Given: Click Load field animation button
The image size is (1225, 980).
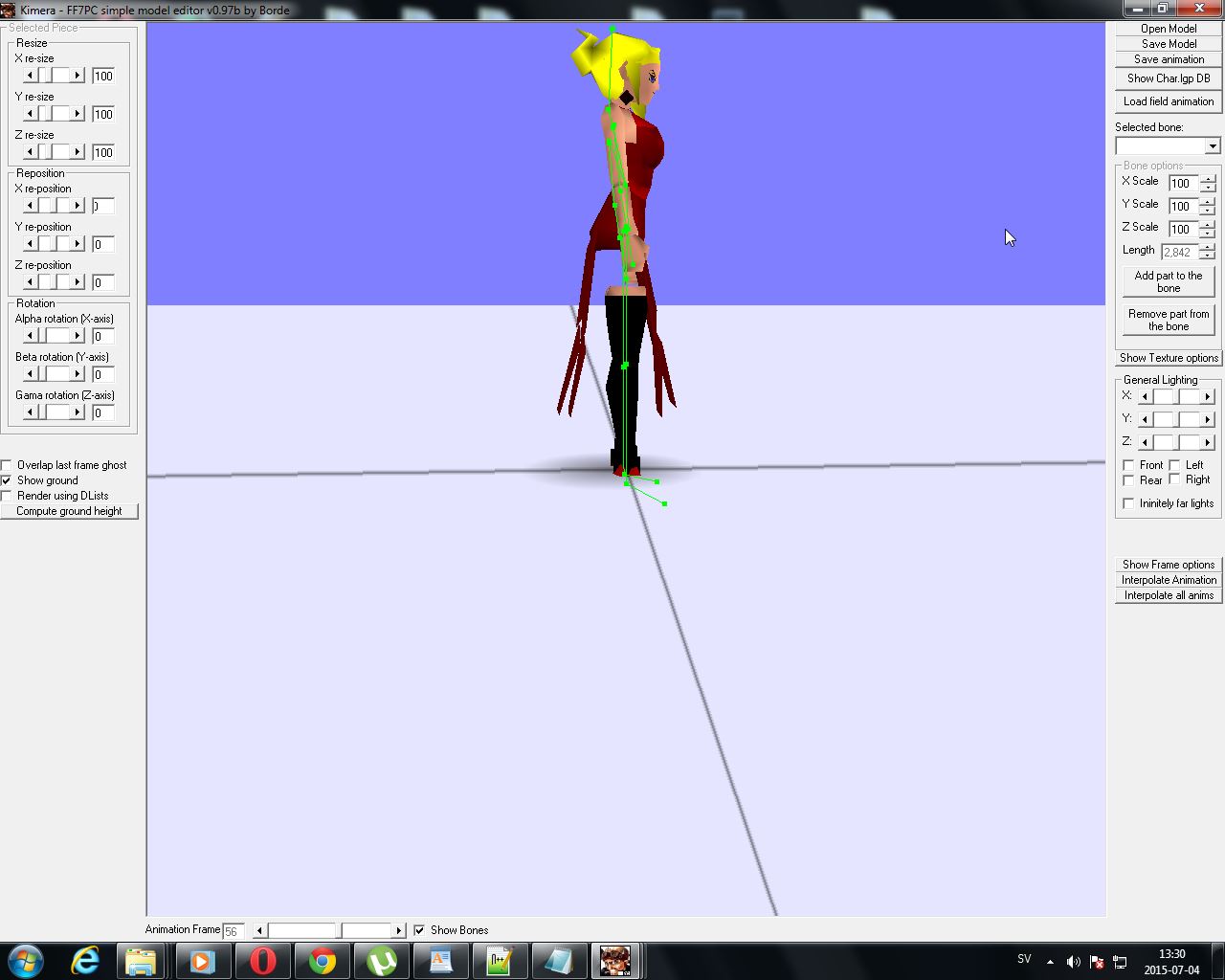Looking at the screenshot, I should point(1169,101).
